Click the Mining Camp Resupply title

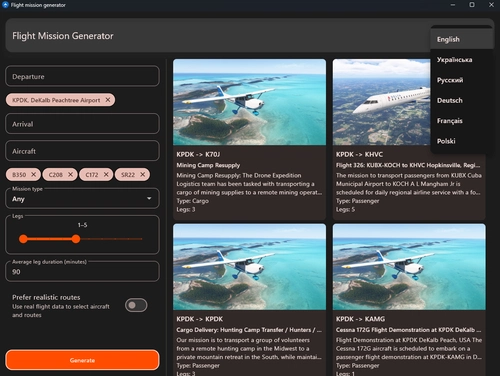pyautogui.click(x=208, y=165)
